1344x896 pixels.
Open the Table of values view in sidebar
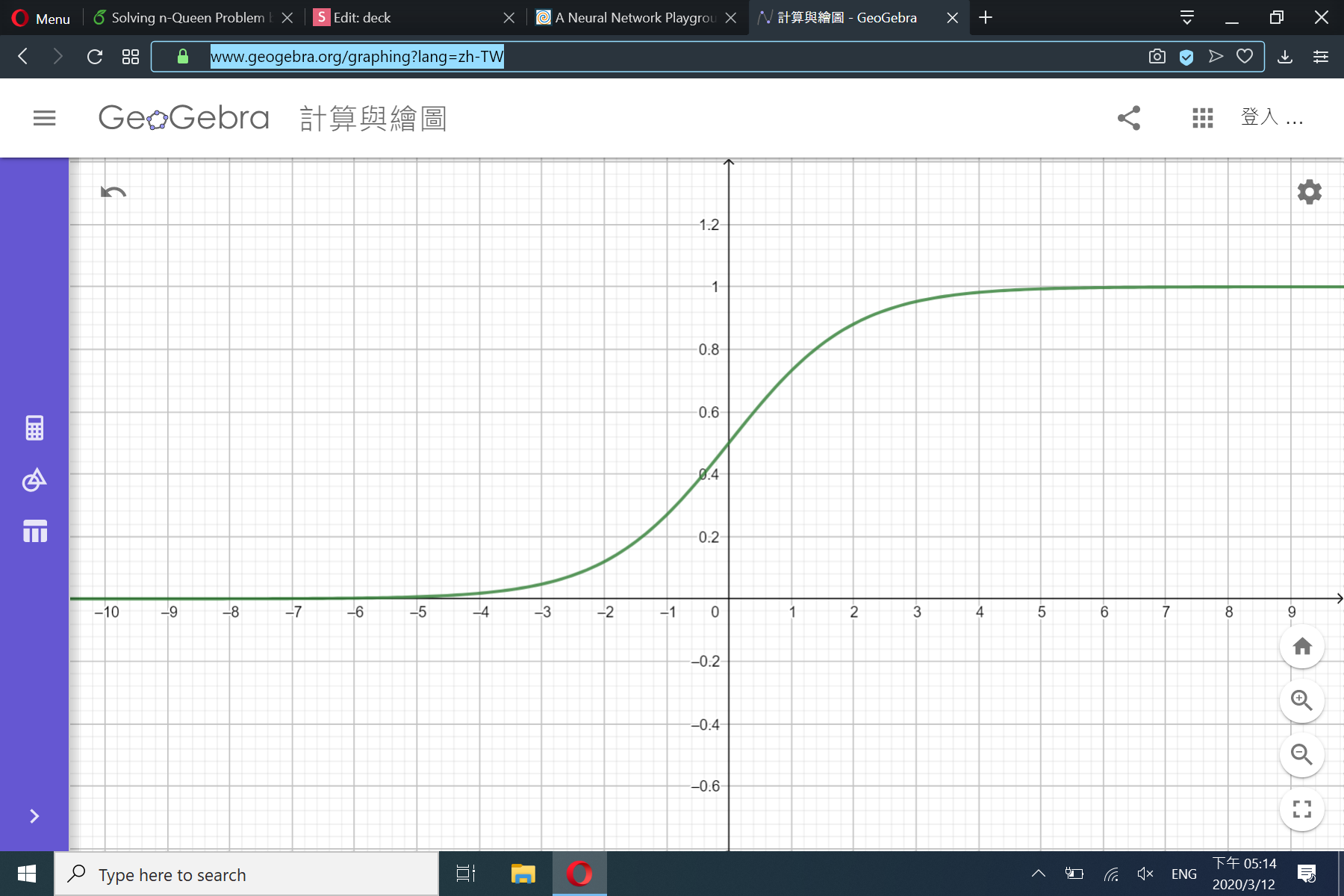35,531
